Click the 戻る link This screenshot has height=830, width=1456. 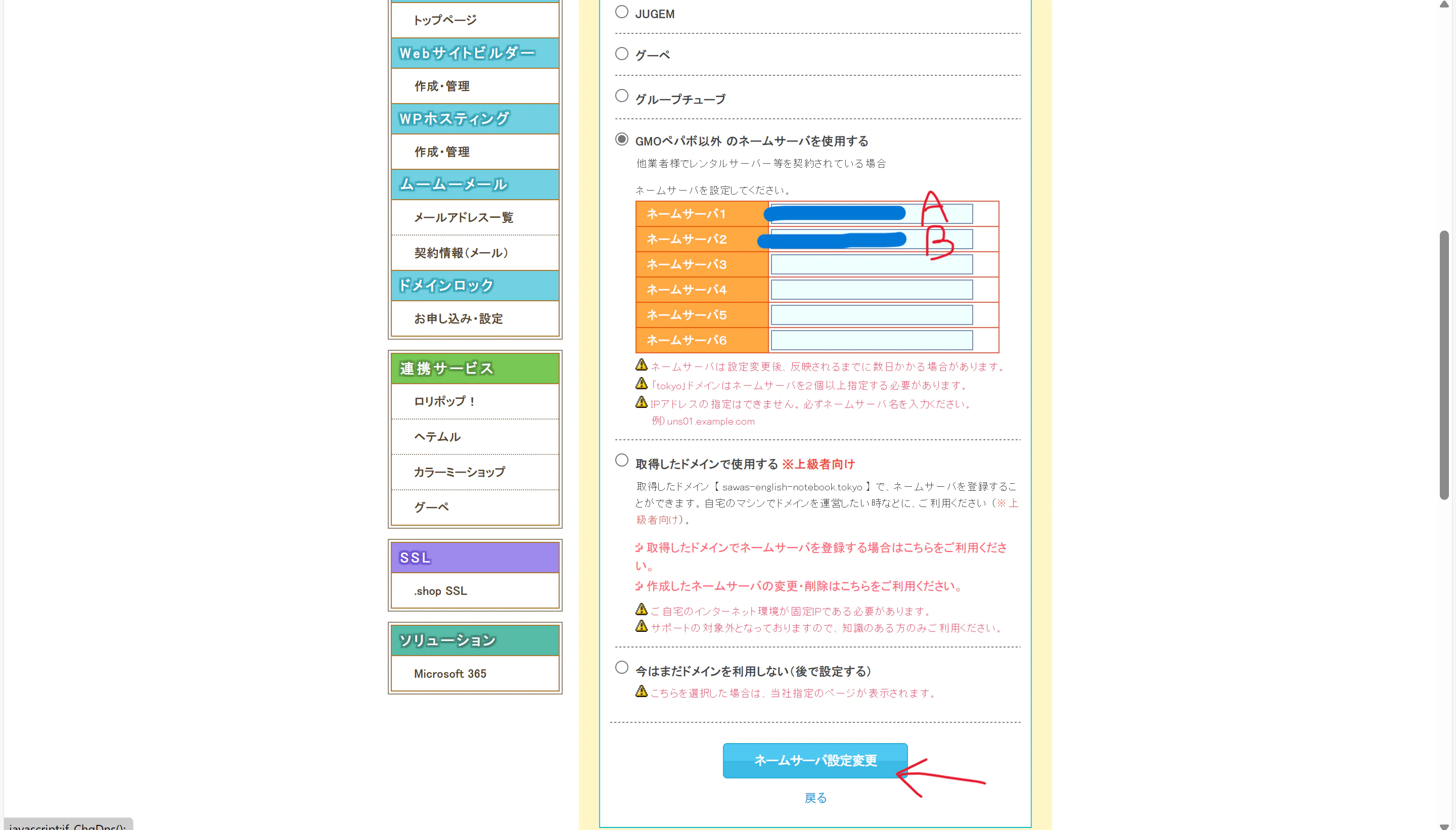coord(815,798)
